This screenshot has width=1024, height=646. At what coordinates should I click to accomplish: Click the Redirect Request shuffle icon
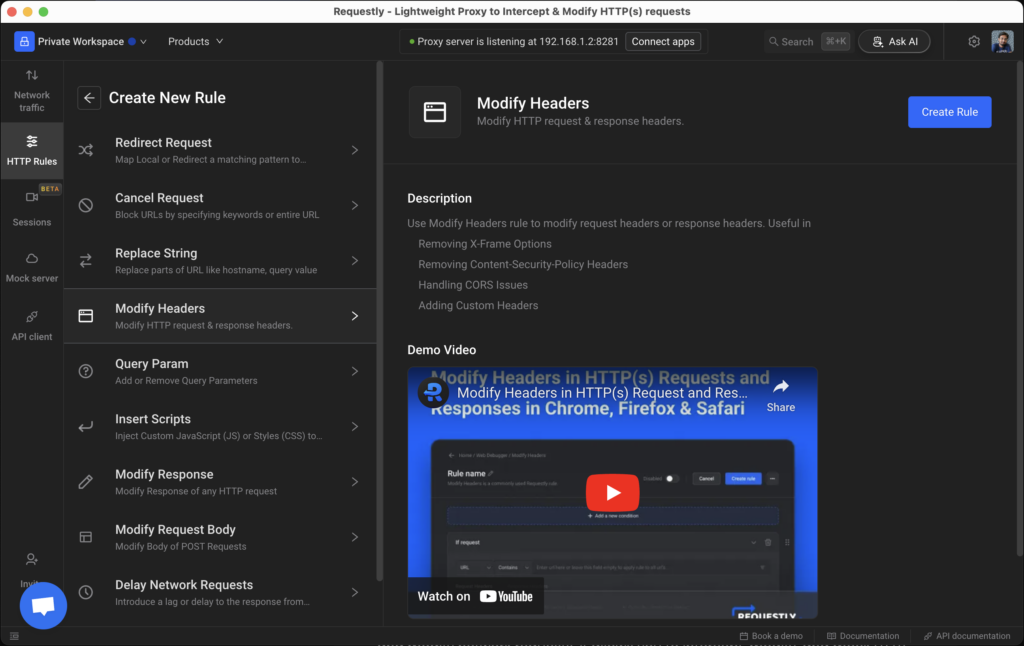[86, 150]
